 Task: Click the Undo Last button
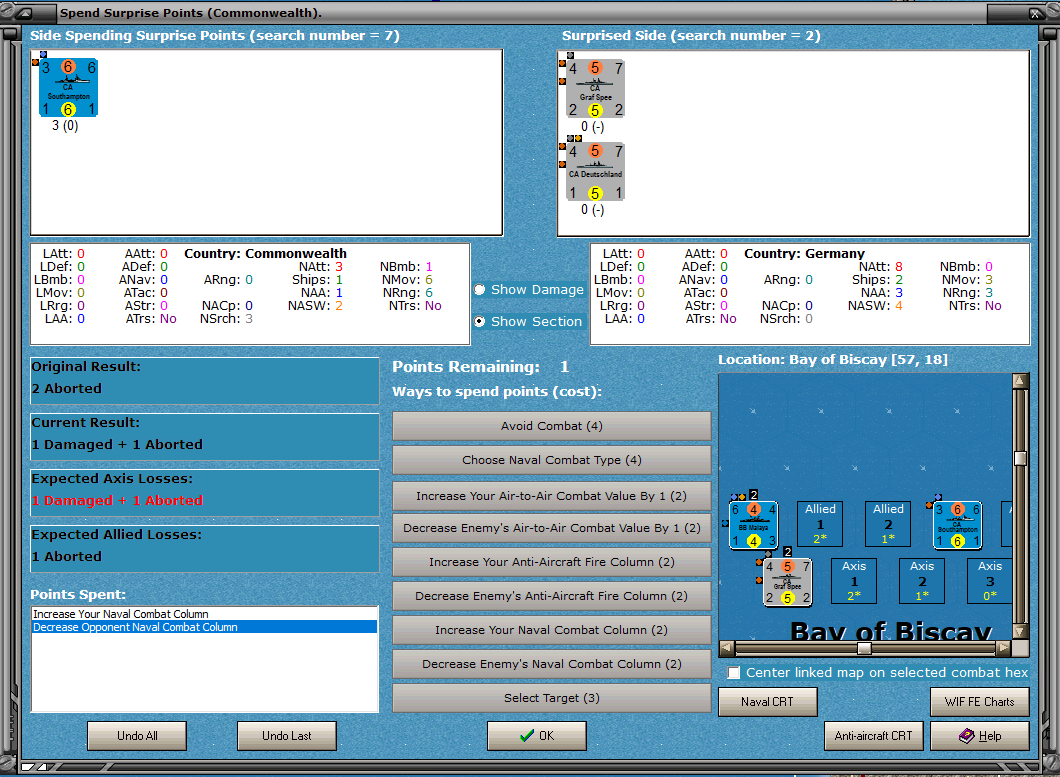pos(287,736)
